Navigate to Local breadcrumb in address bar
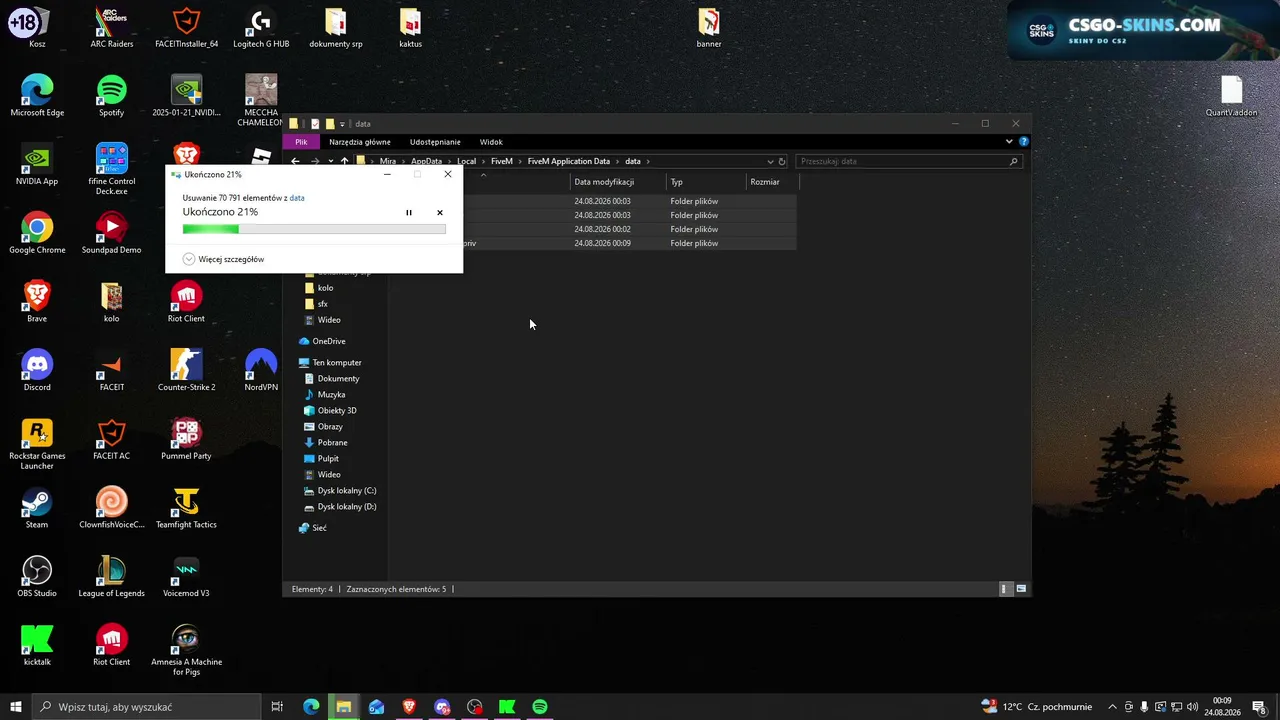 coord(466,161)
